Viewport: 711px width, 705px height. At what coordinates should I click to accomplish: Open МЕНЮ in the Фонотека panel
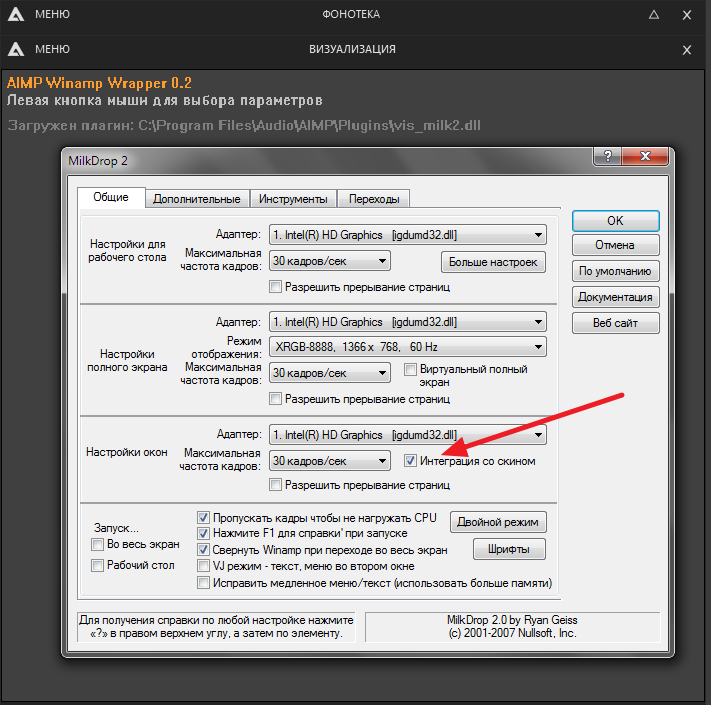point(52,15)
